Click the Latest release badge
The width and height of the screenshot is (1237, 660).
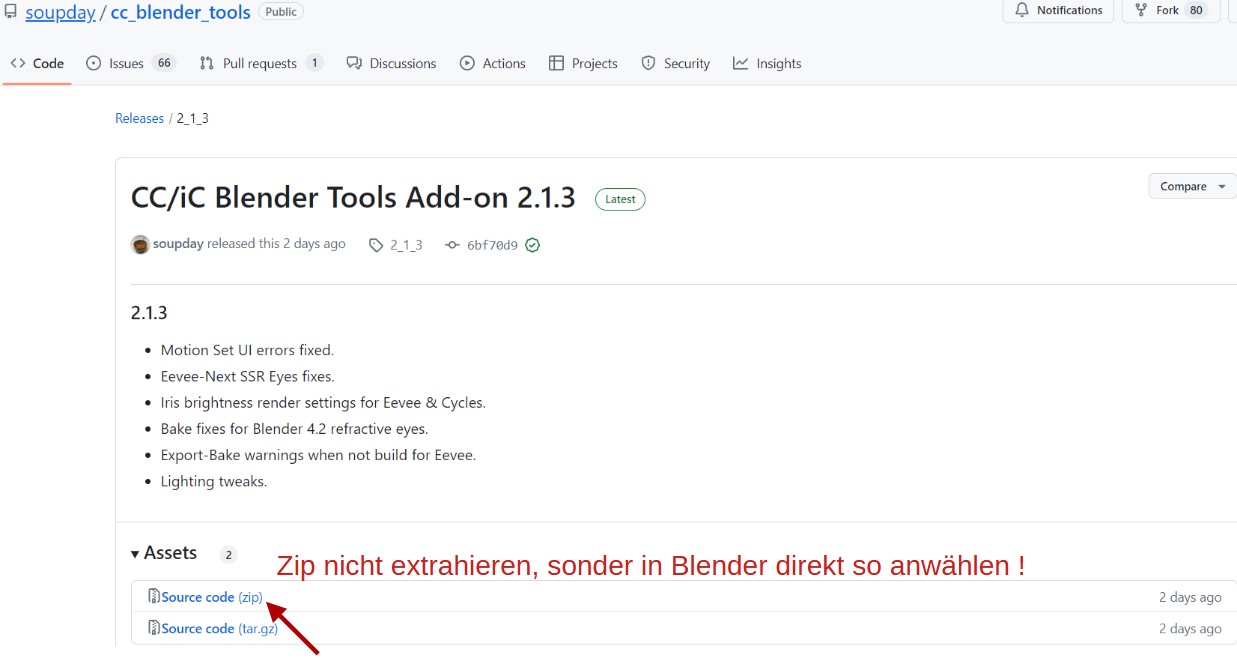pos(620,199)
